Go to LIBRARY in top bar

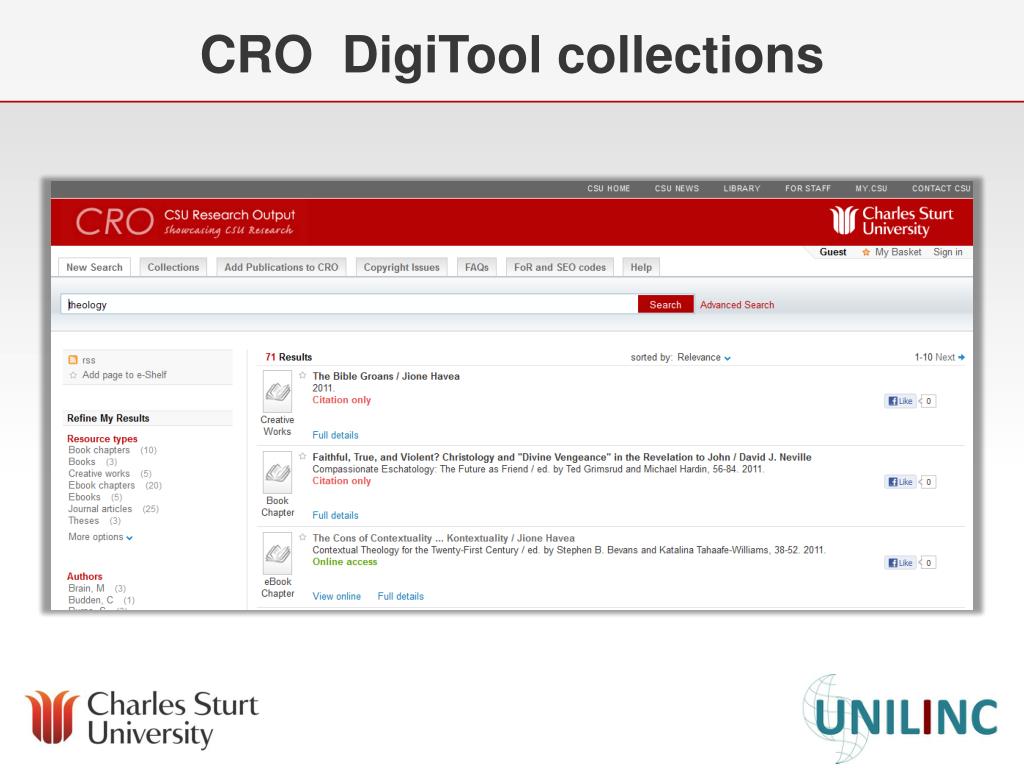click(742, 188)
